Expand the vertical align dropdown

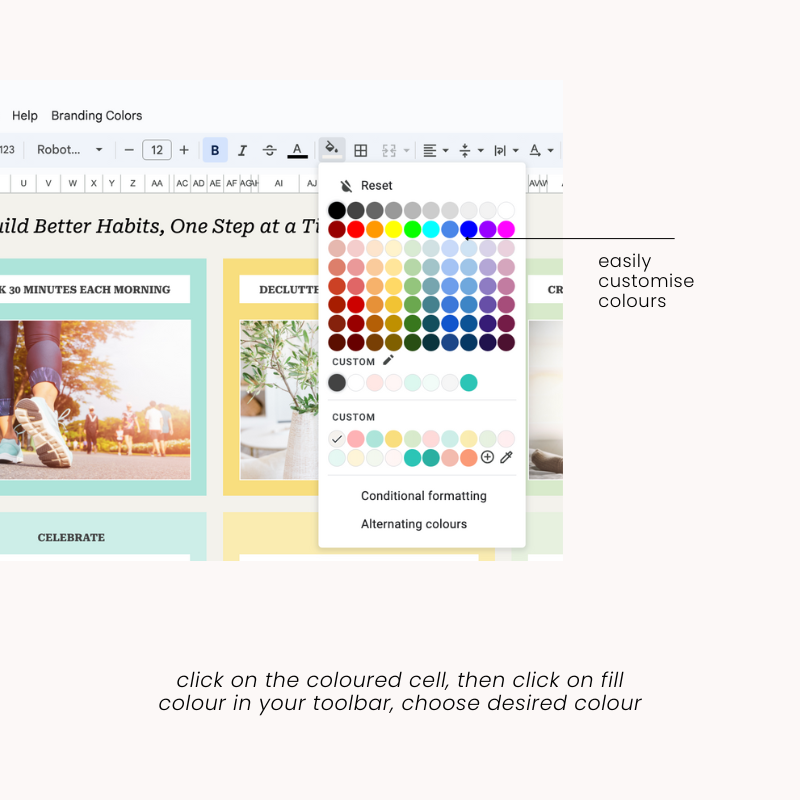(x=470, y=150)
